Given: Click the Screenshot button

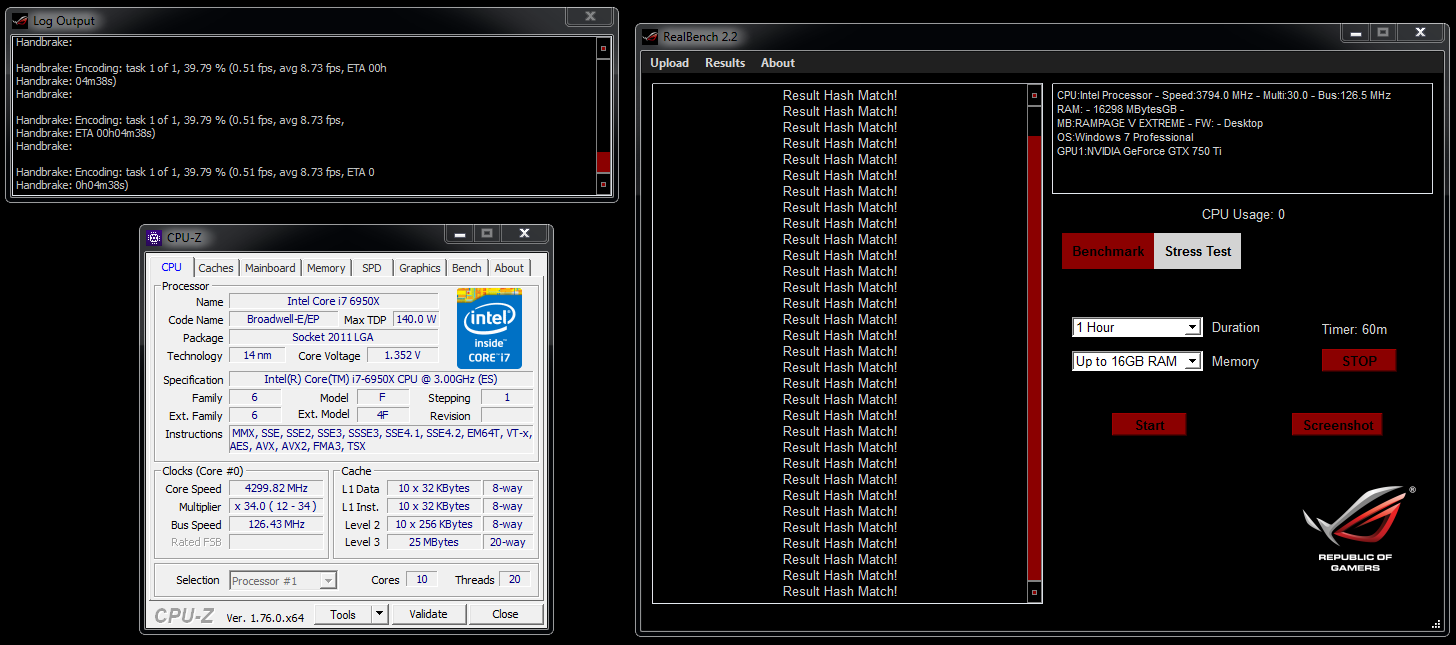Looking at the screenshot, I should point(1337,424).
